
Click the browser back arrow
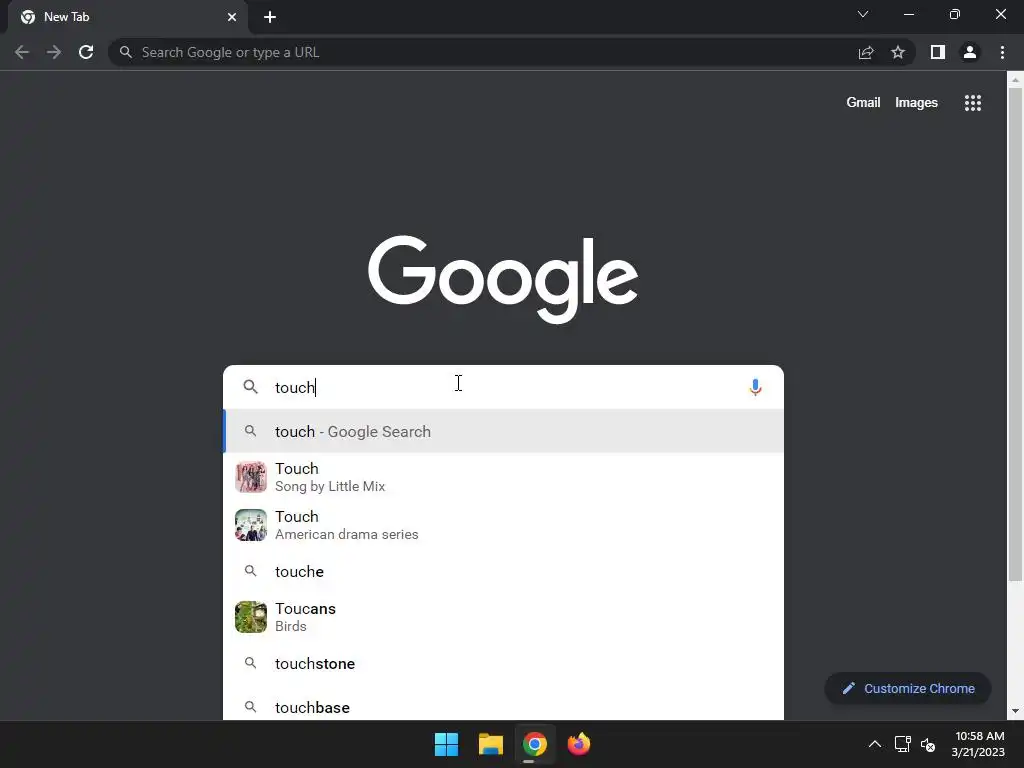tap(22, 52)
